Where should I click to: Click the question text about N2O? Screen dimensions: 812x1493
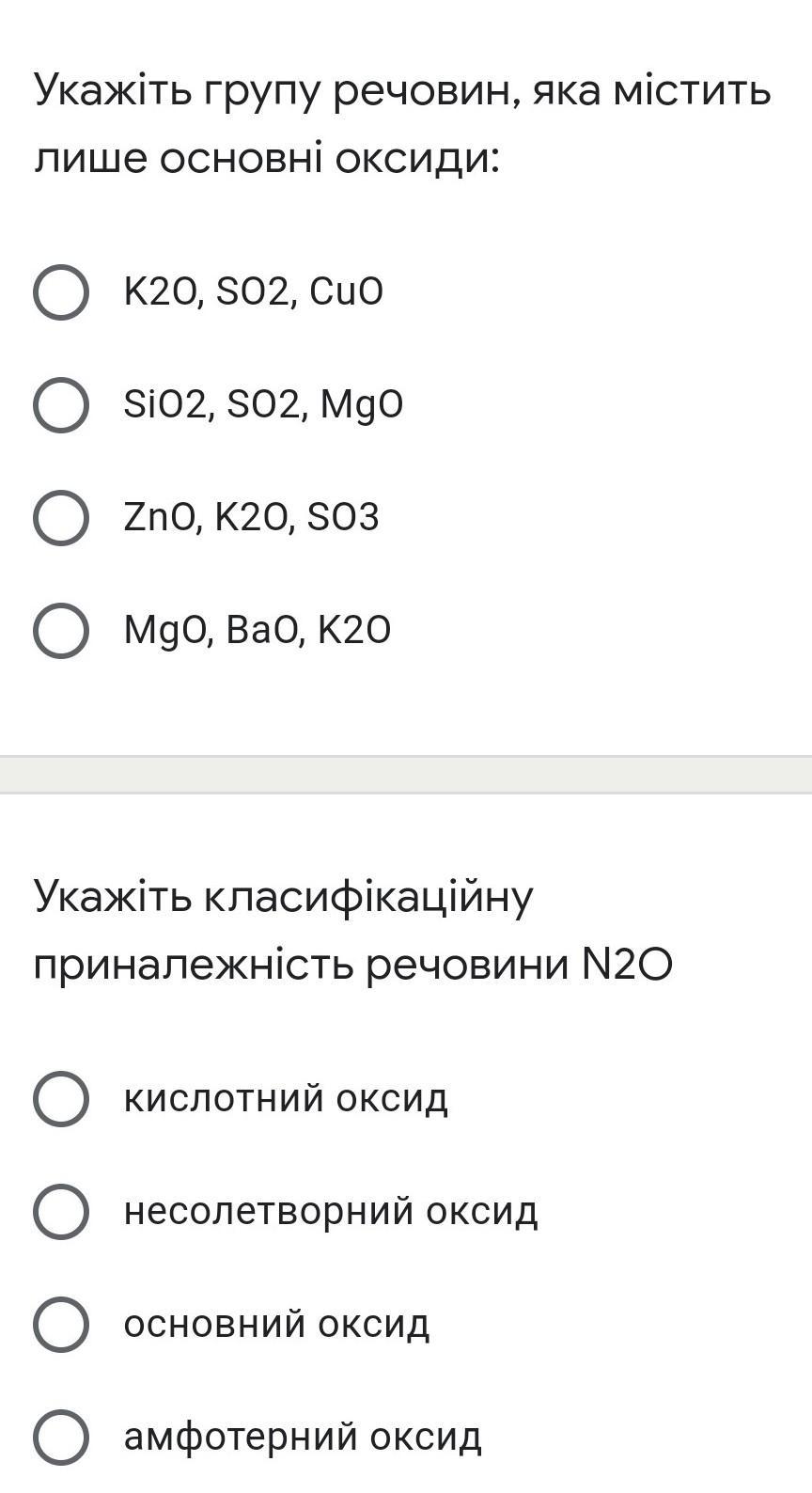click(352, 930)
